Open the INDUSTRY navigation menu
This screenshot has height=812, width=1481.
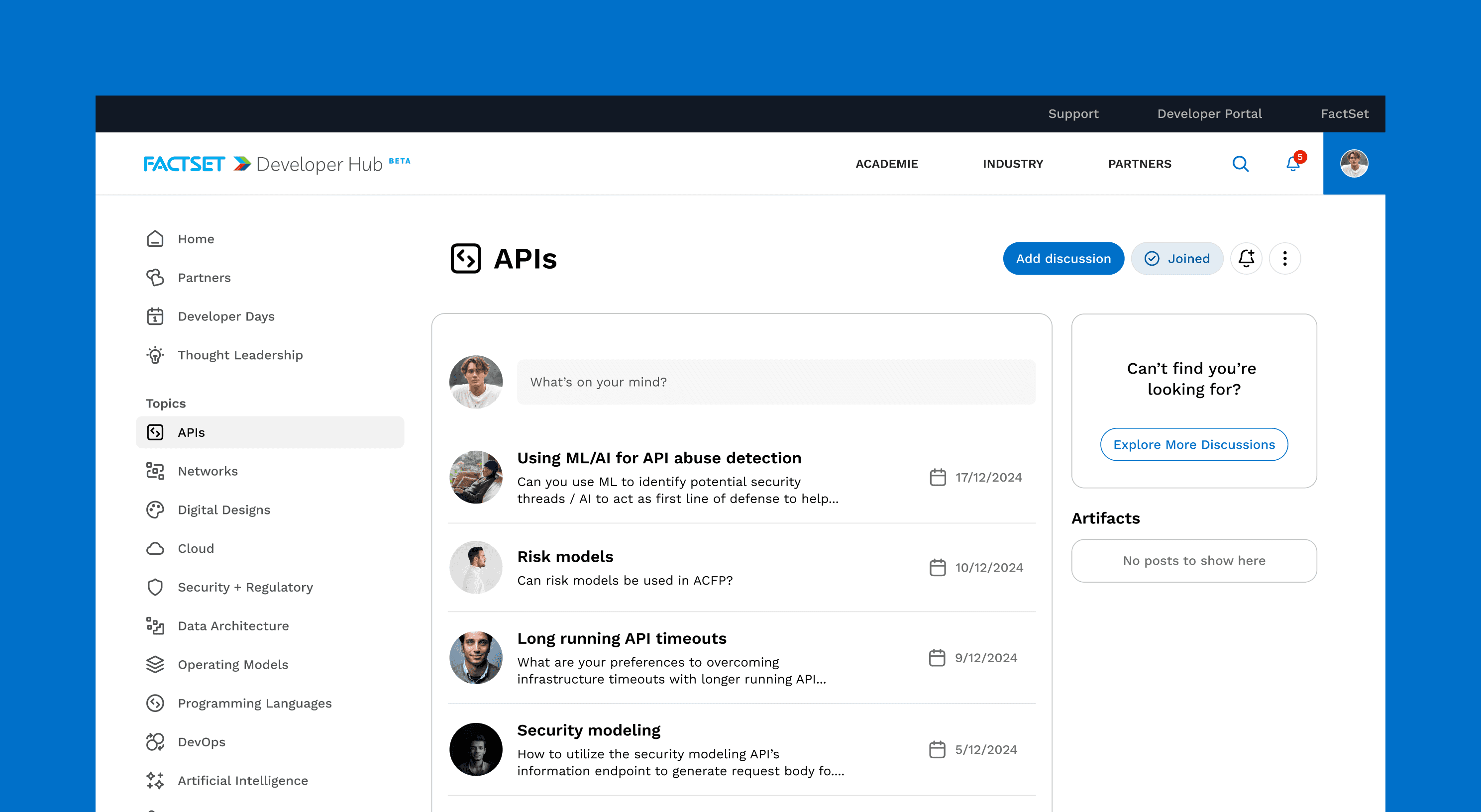(1013, 164)
